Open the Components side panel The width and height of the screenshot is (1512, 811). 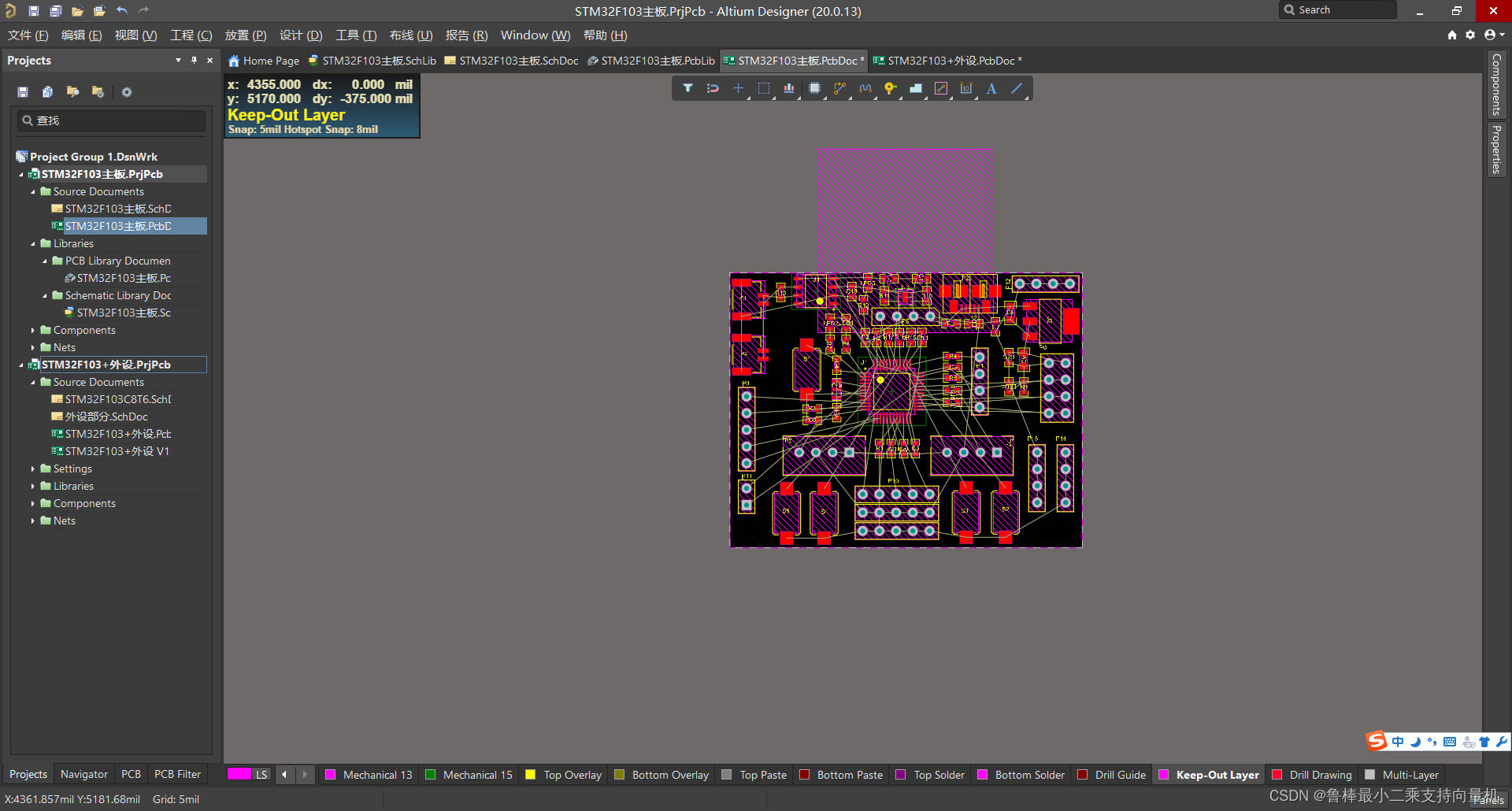(x=1496, y=84)
